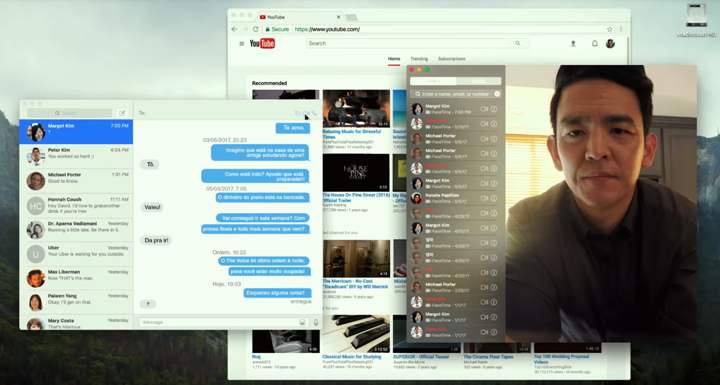Image resolution: width=720 pixels, height=385 pixels.
Task: Go to the YouTube Trending tab
Action: click(419, 59)
